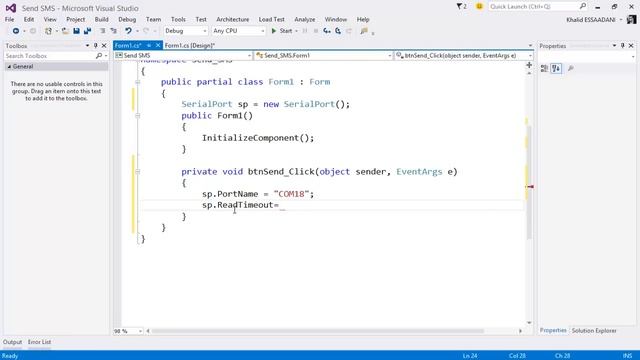Click the Quick Launch magnifier icon
The height and width of the screenshot is (360, 640).
coord(582,6)
